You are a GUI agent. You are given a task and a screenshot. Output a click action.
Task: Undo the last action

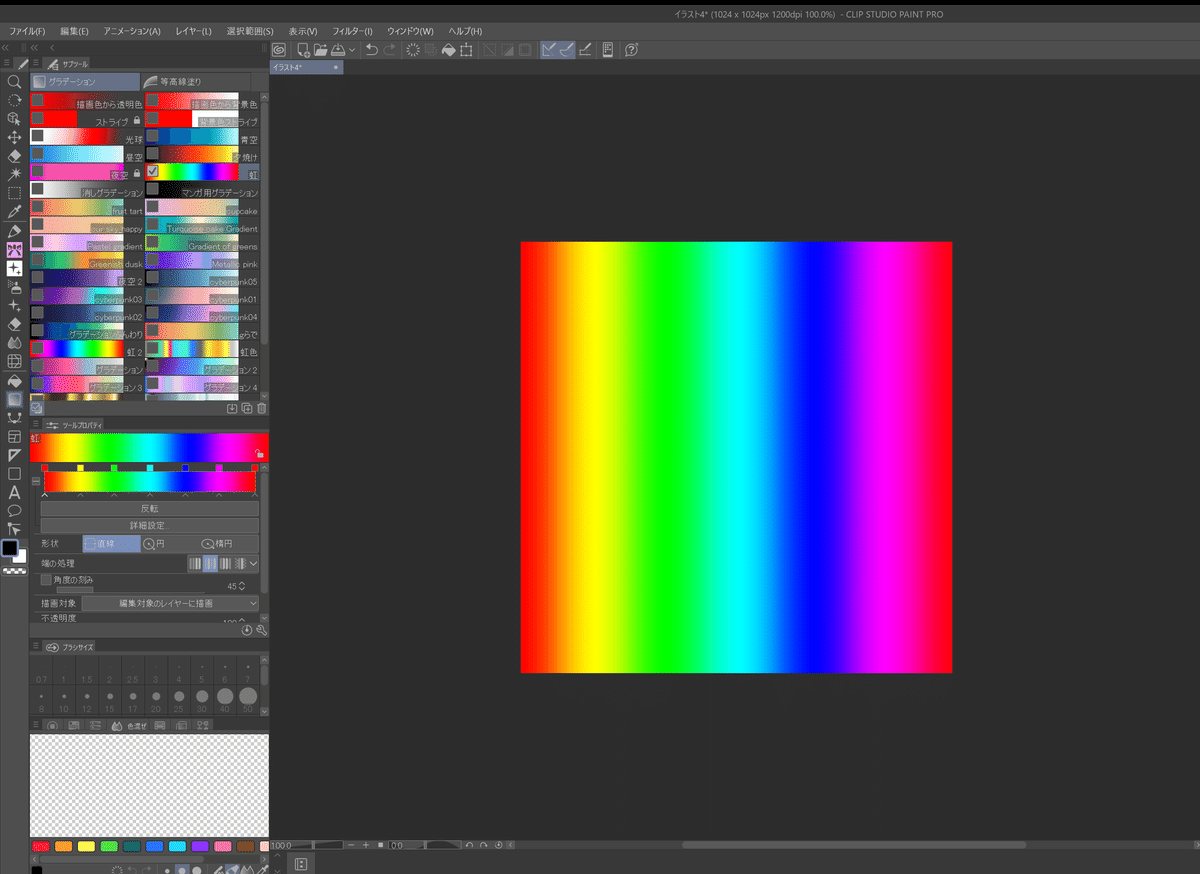(372, 49)
